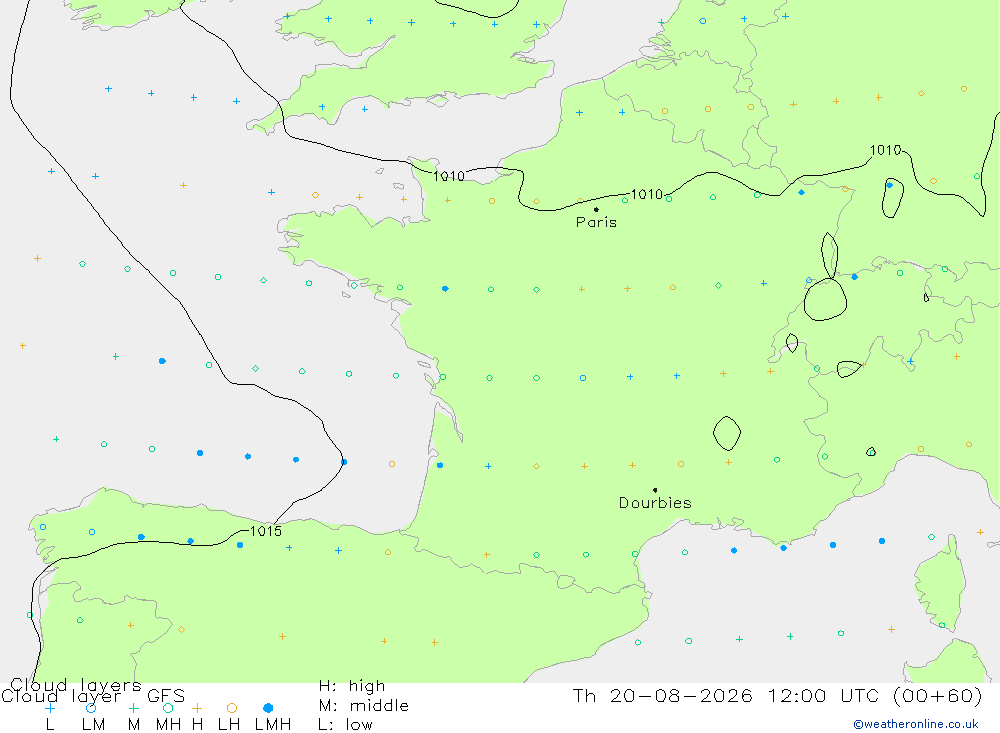Screen dimensions: 1000x733
Task: Click the 1010 label immediately right of Paris
Action: point(647,194)
